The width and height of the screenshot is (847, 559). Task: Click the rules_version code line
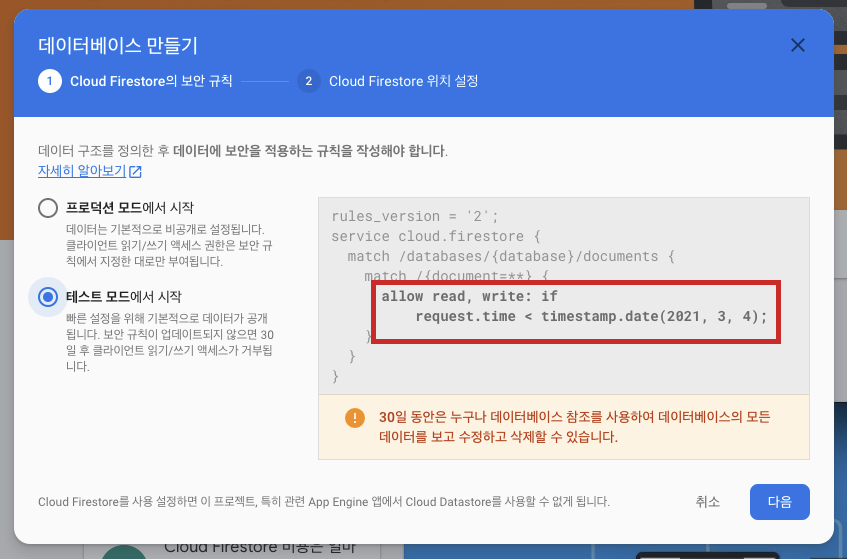[x=415, y=216]
